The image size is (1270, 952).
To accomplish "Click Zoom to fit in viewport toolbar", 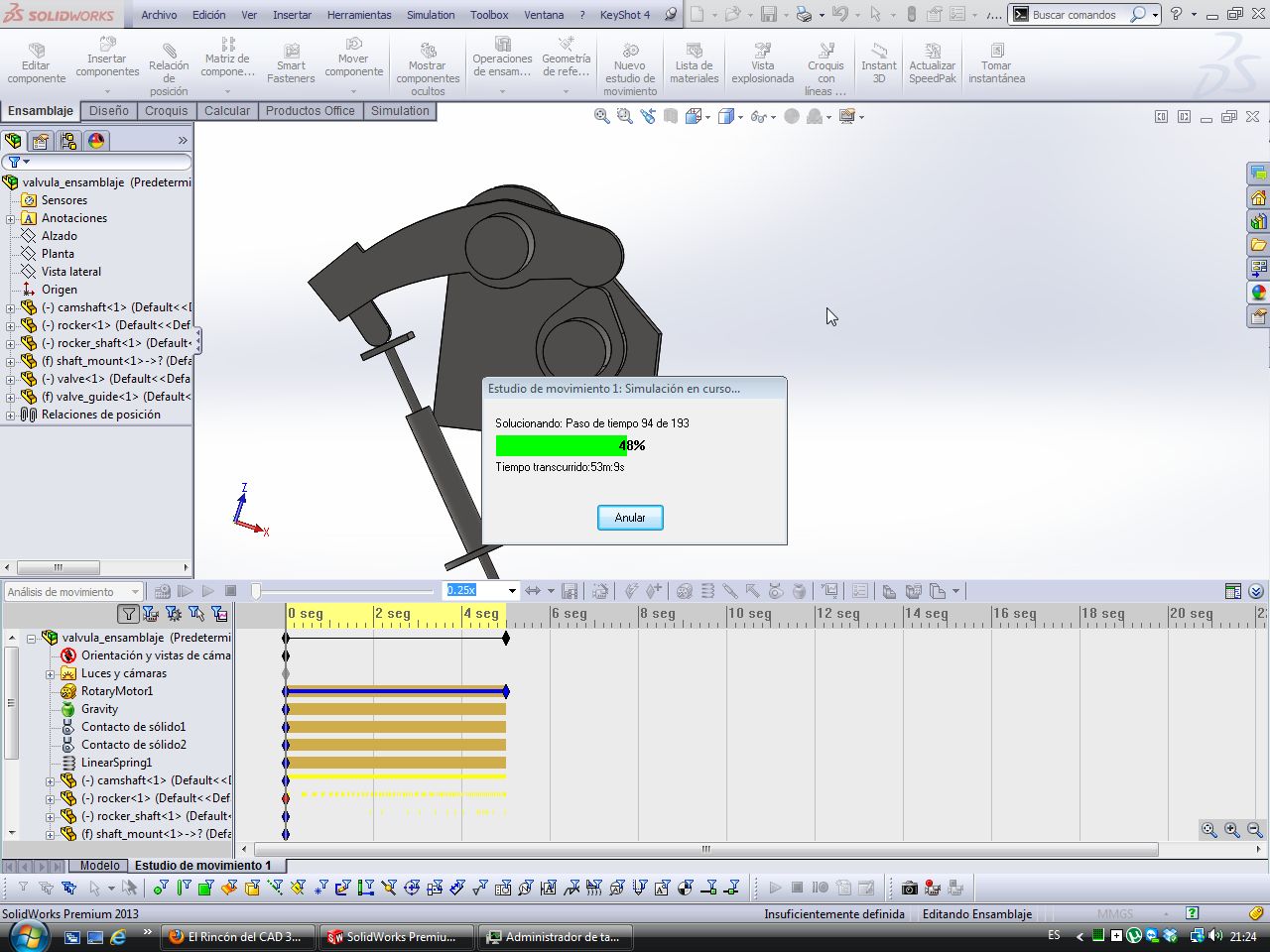I will coord(601,116).
